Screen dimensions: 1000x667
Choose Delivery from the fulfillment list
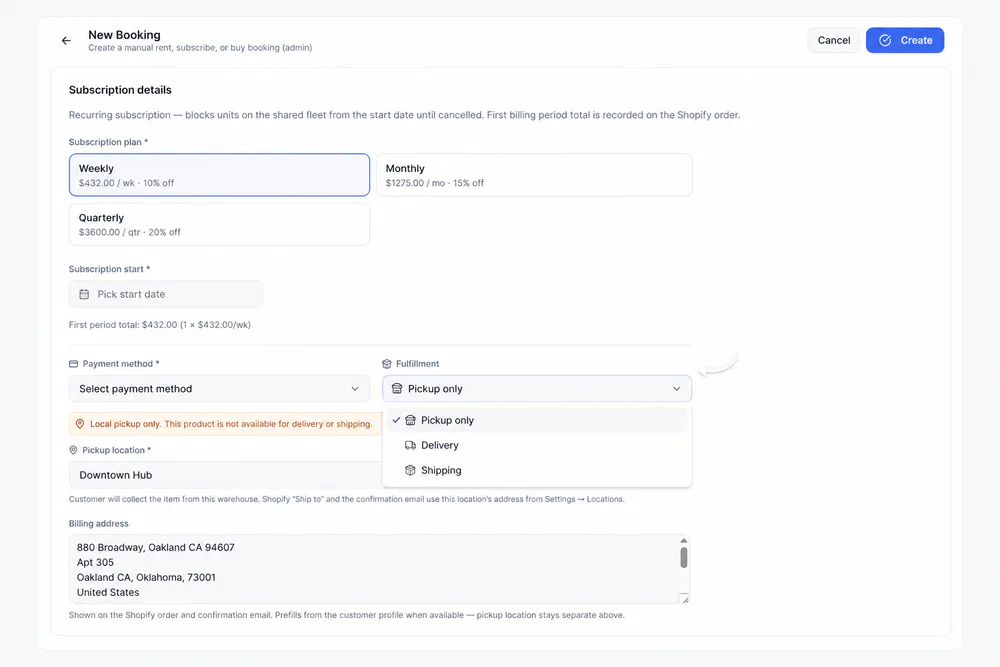(x=537, y=445)
